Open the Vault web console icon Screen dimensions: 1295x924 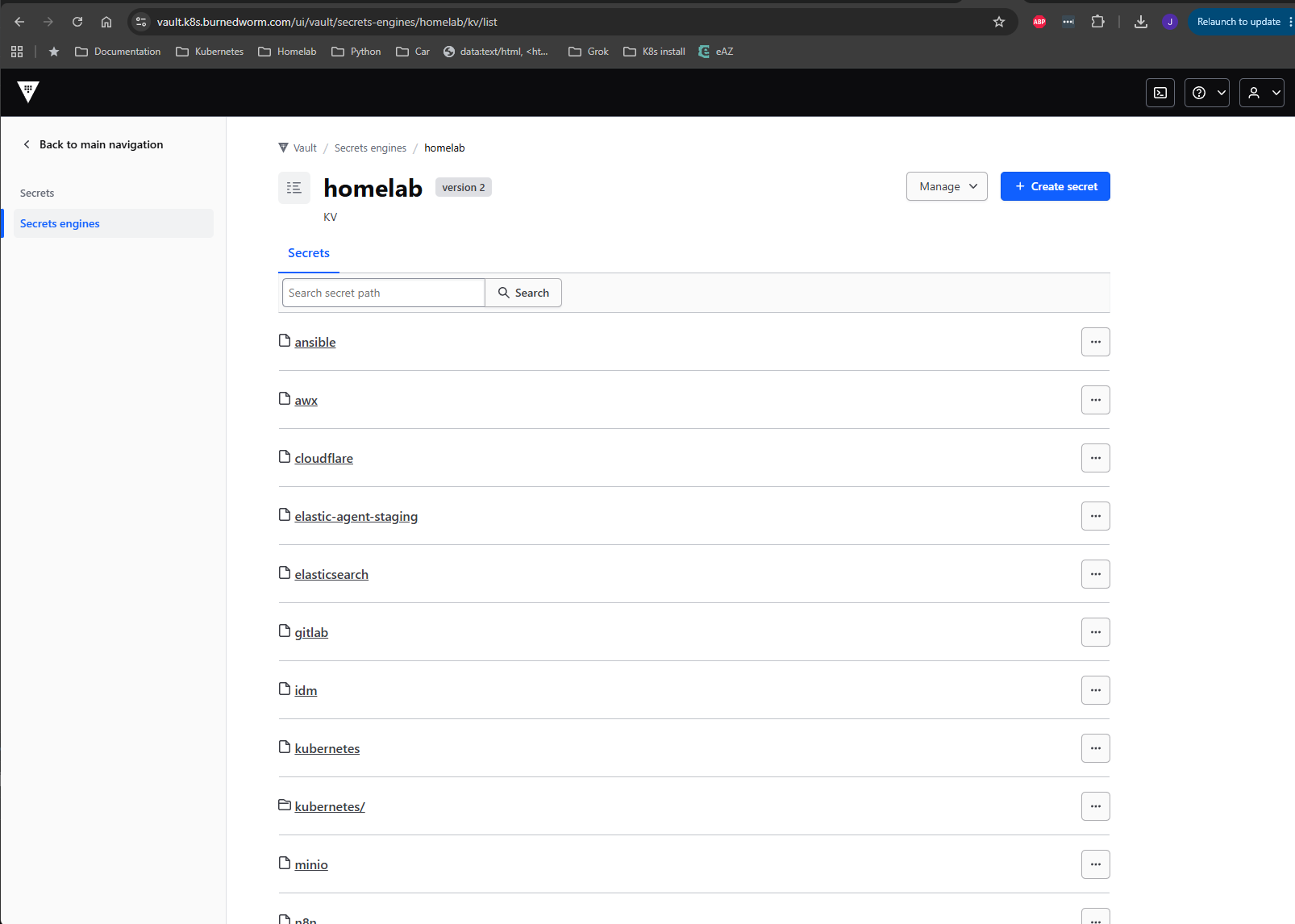point(1160,93)
